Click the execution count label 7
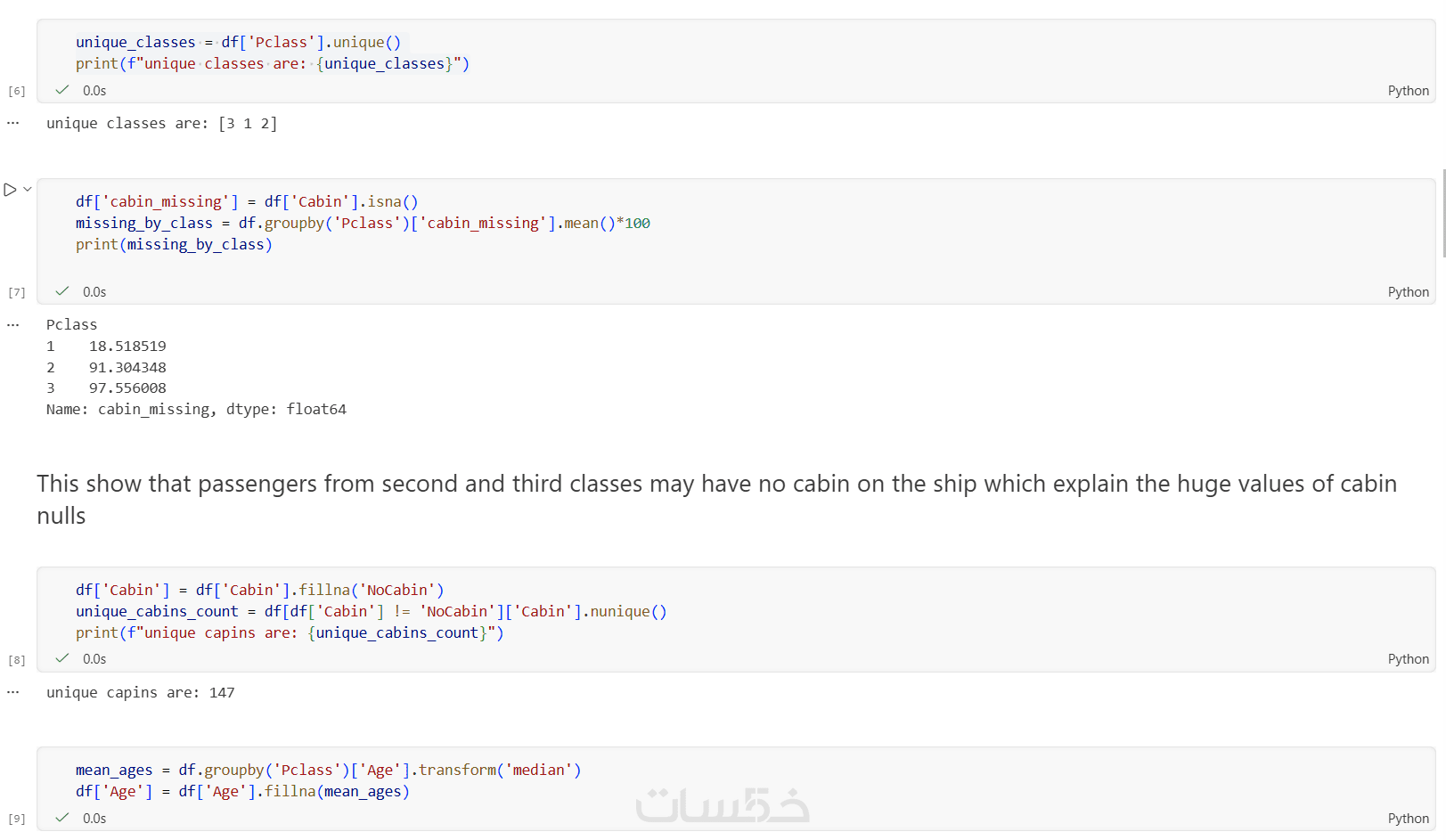1446x840 pixels. (16, 292)
